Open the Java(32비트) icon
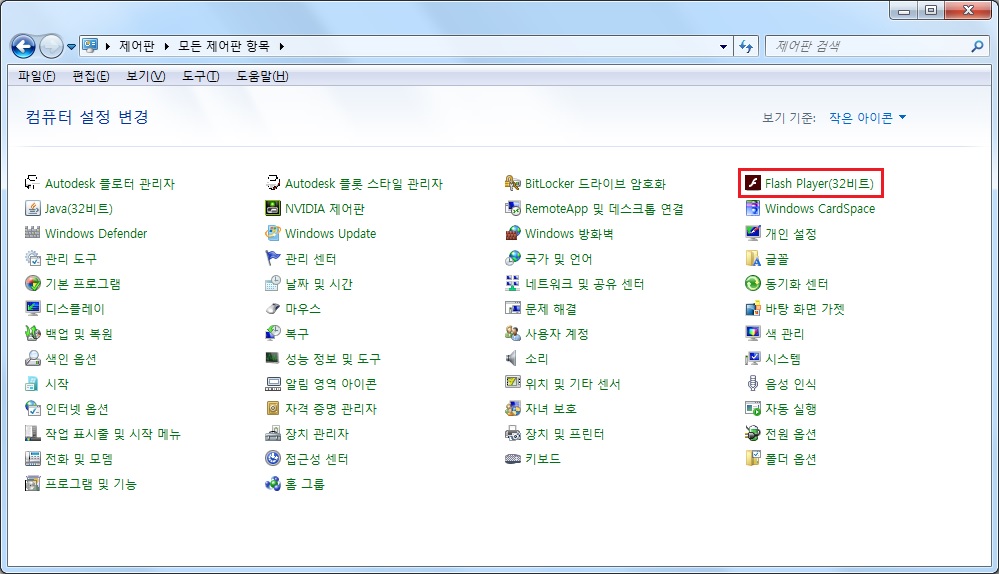 (x=33, y=209)
